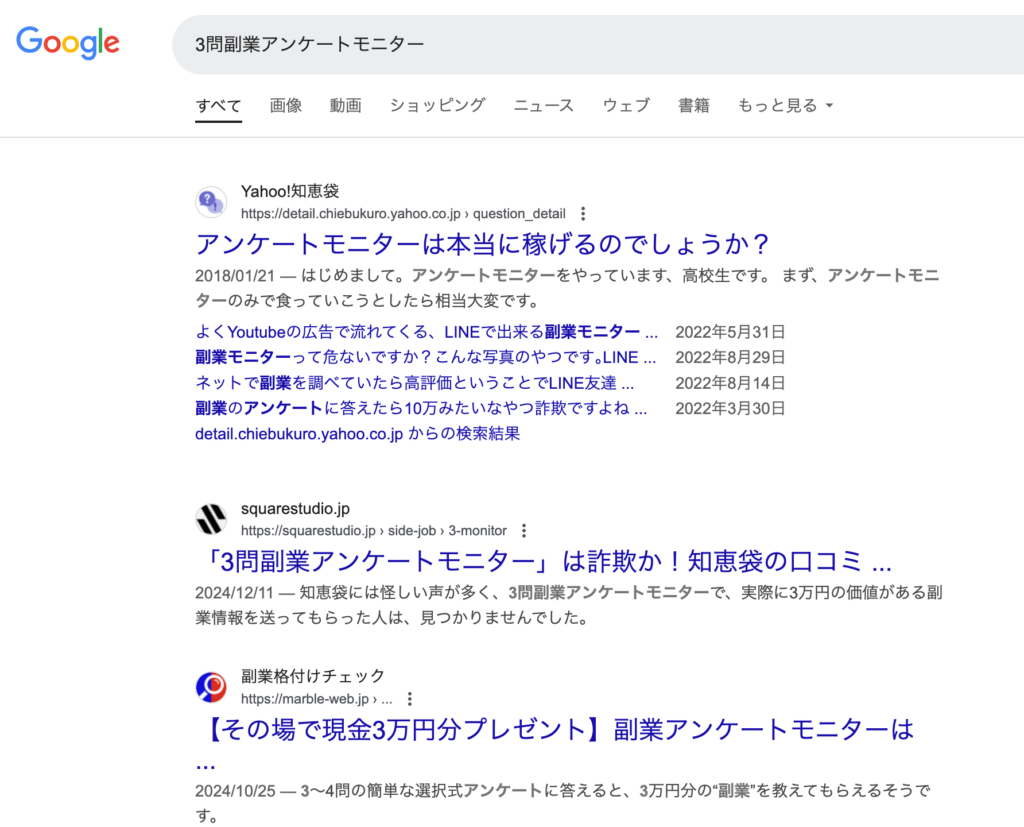Image resolution: width=1024 pixels, height=827 pixels.
Task: Switch to the ウェブ tab
Action: tap(626, 105)
